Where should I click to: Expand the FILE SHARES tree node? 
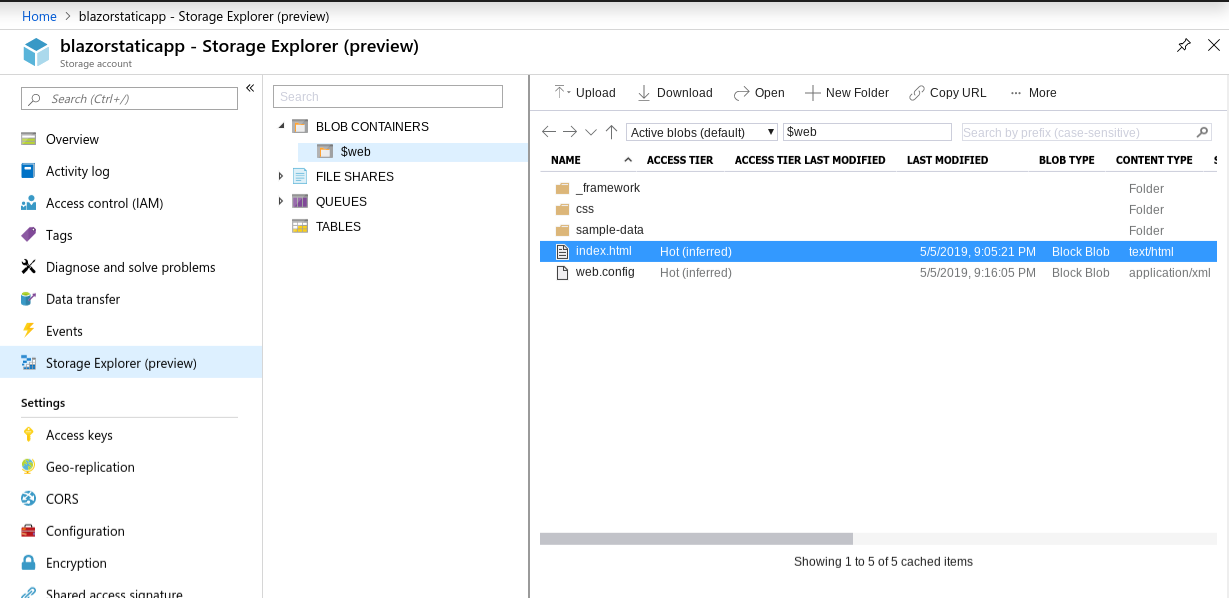click(281, 176)
